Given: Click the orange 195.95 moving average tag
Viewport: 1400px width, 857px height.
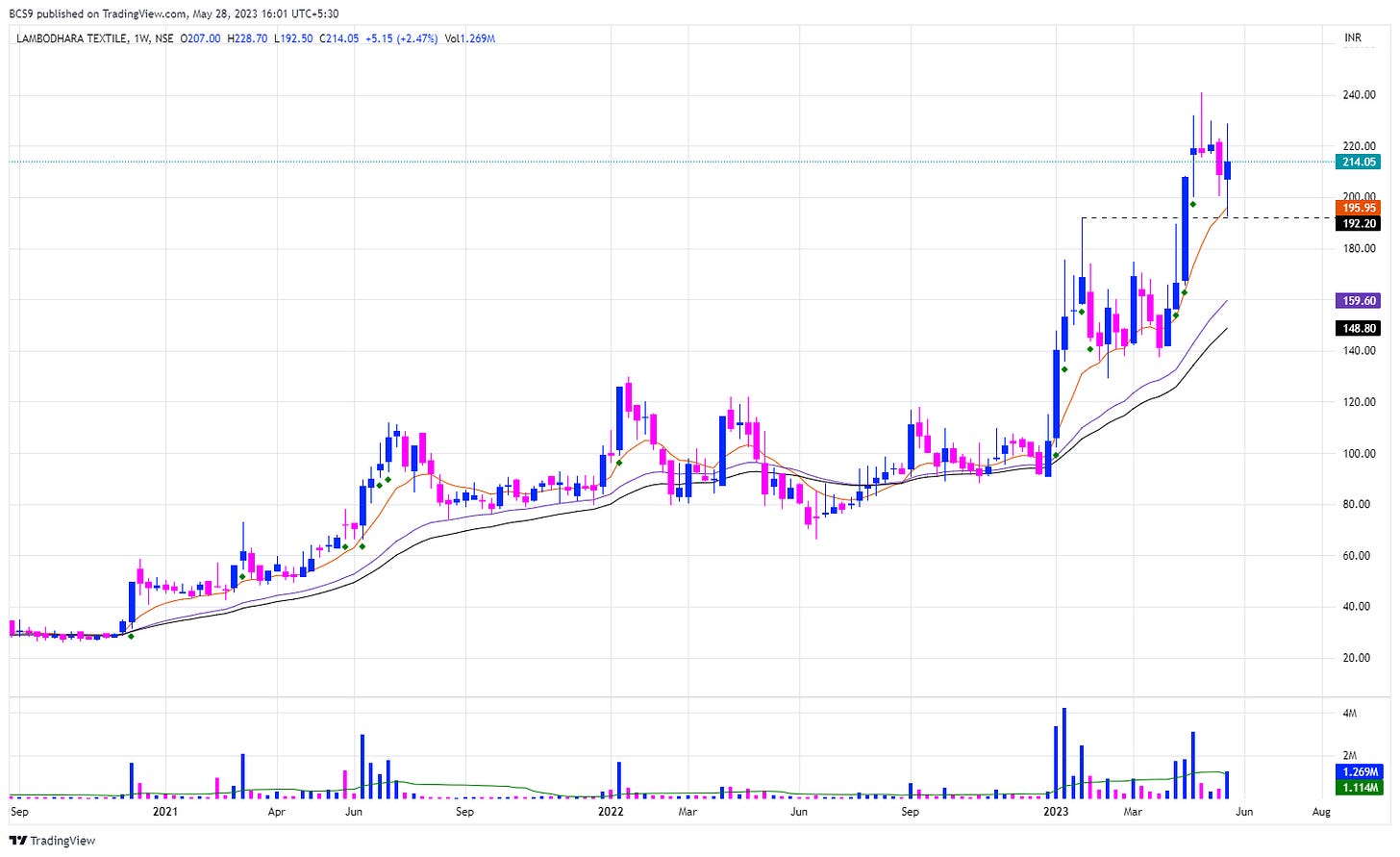Looking at the screenshot, I should (x=1359, y=208).
